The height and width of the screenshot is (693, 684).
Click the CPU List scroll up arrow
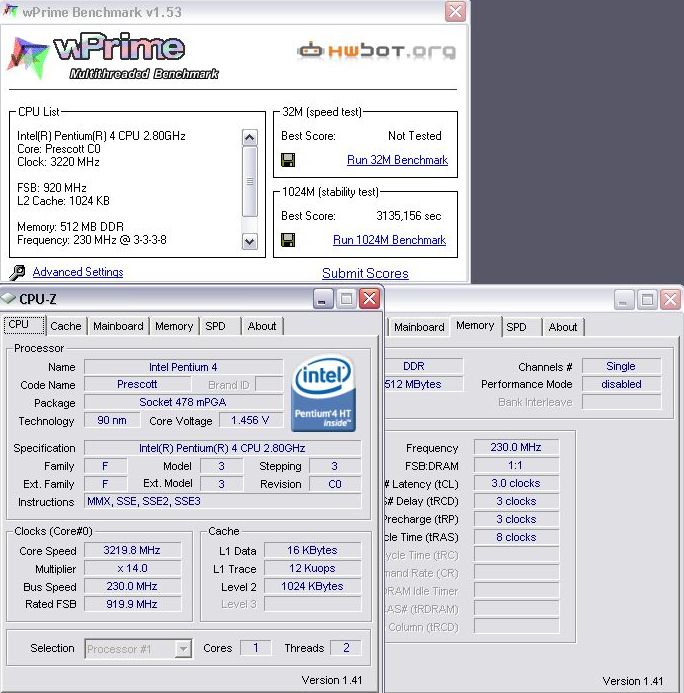[250, 138]
